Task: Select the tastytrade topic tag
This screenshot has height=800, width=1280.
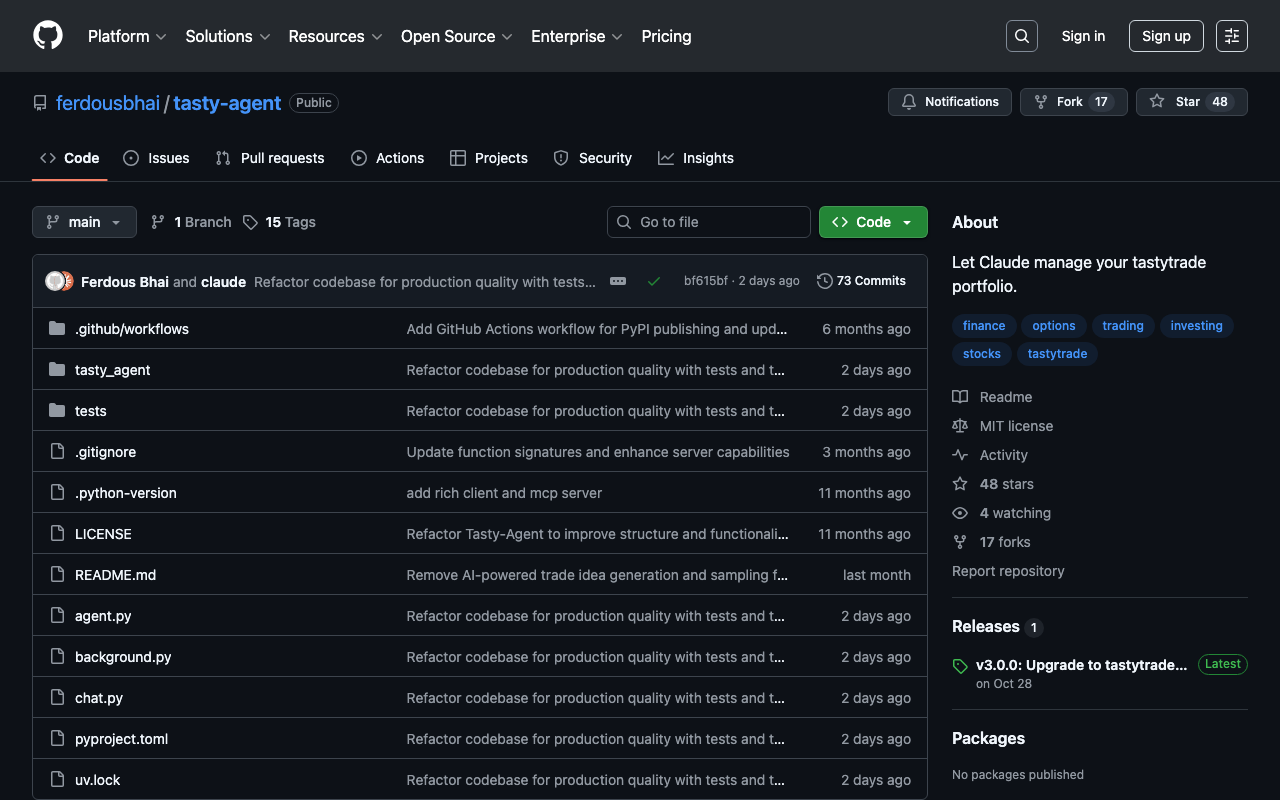Action: point(1057,354)
